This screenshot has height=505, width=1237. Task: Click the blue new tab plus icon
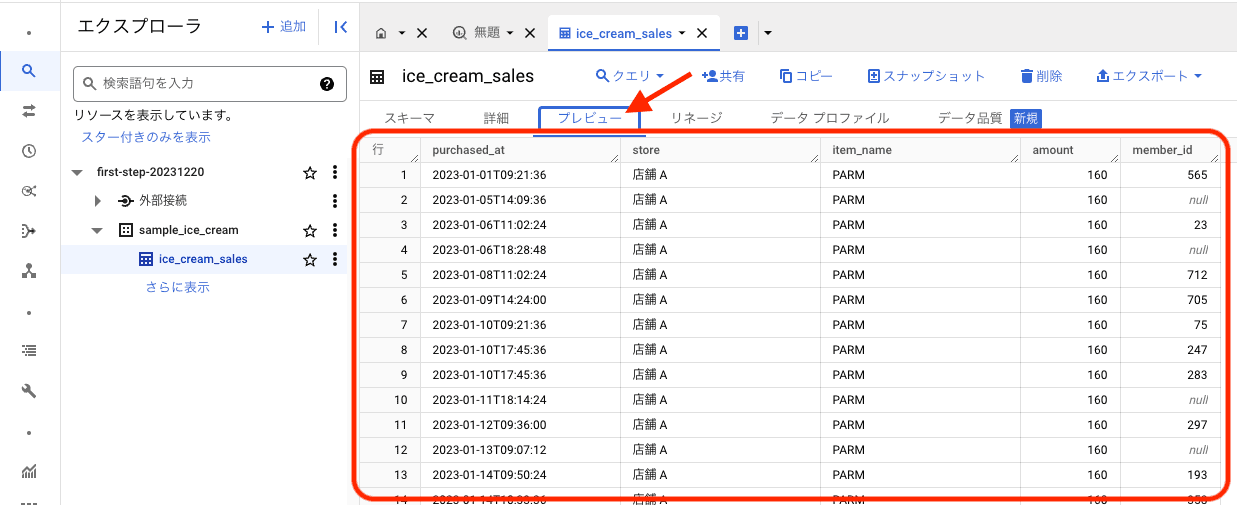coord(741,33)
